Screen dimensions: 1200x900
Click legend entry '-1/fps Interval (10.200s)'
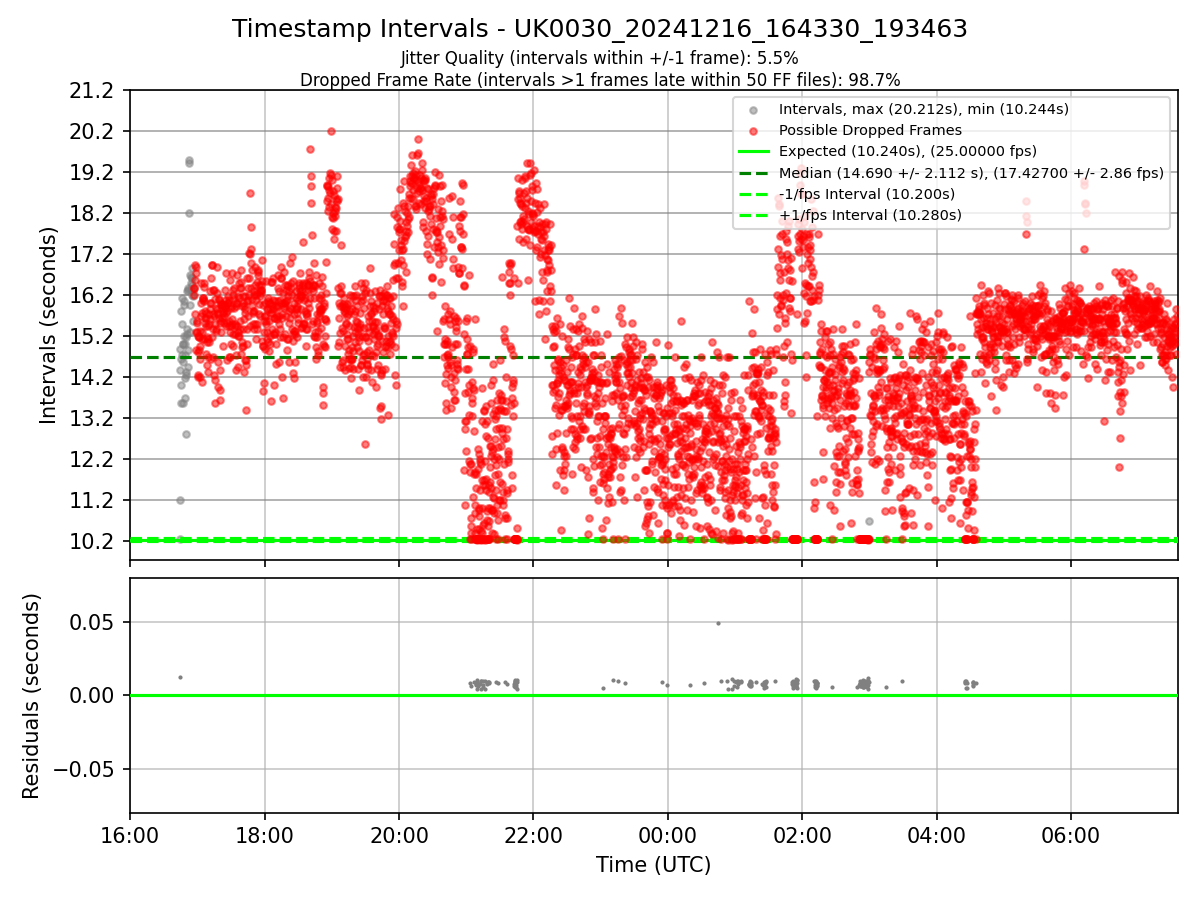click(867, 194)
